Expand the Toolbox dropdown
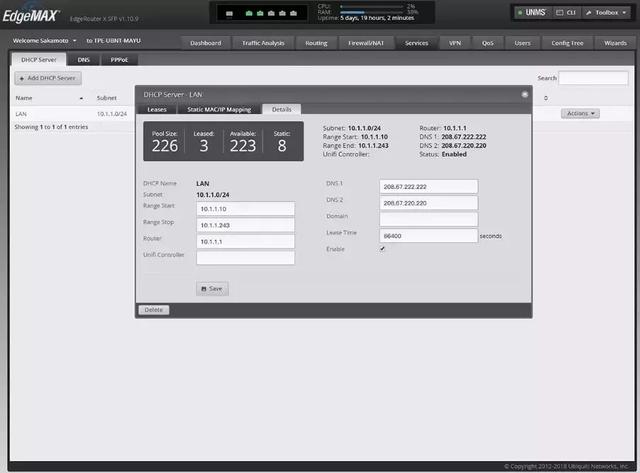Screen dimensions: 640x473 [x=606, y=13]
